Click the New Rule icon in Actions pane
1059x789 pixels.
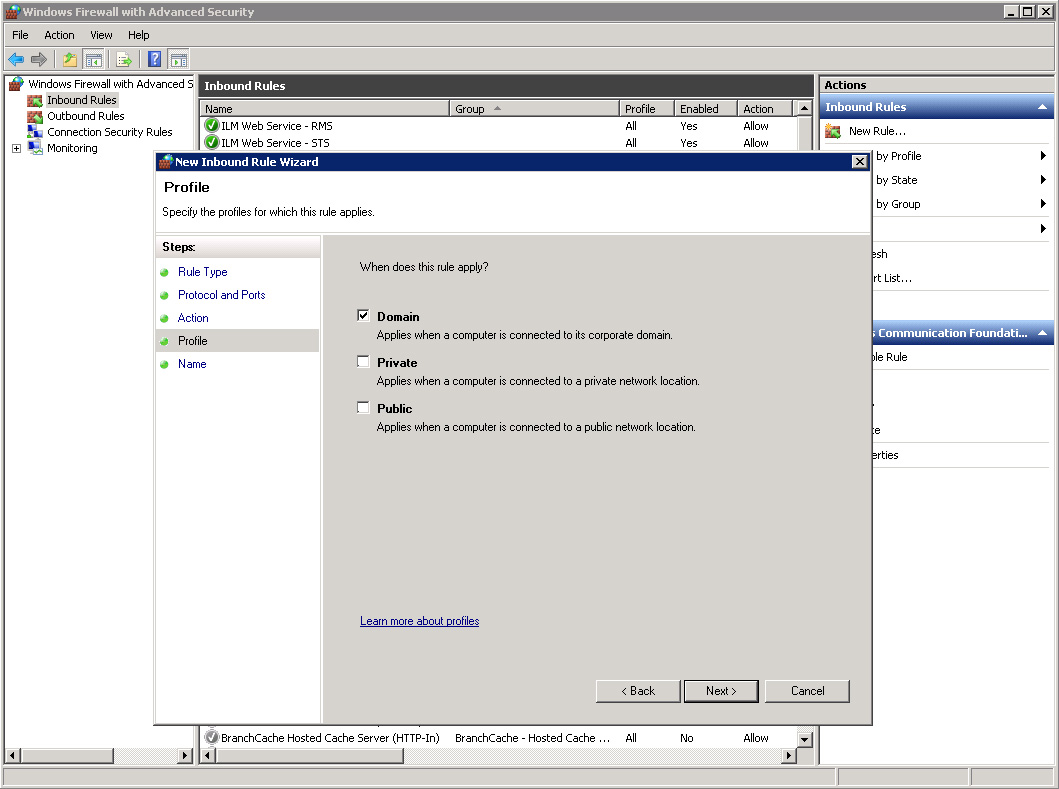833,131
